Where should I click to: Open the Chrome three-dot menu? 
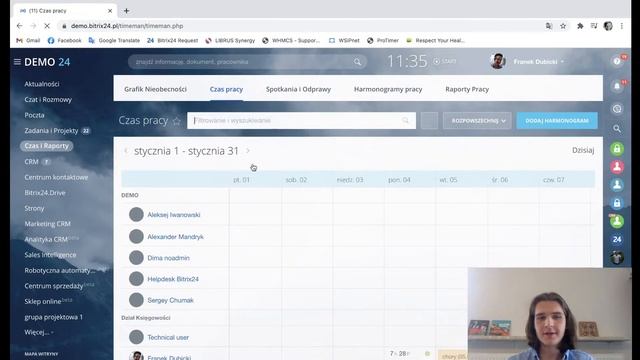point(622,26)
